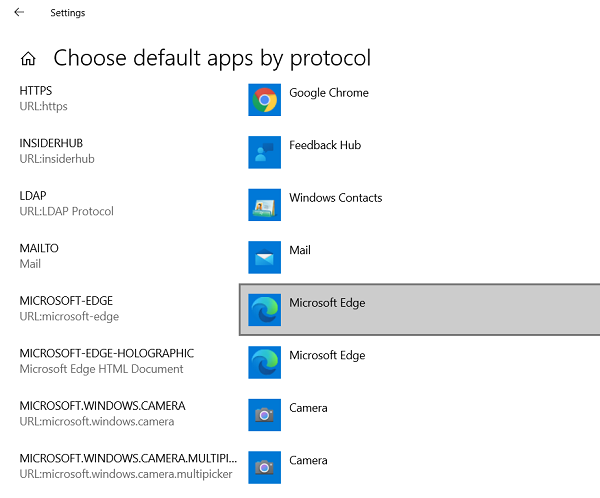Click Camera icon for the multipicker protocol

point(265,467)
